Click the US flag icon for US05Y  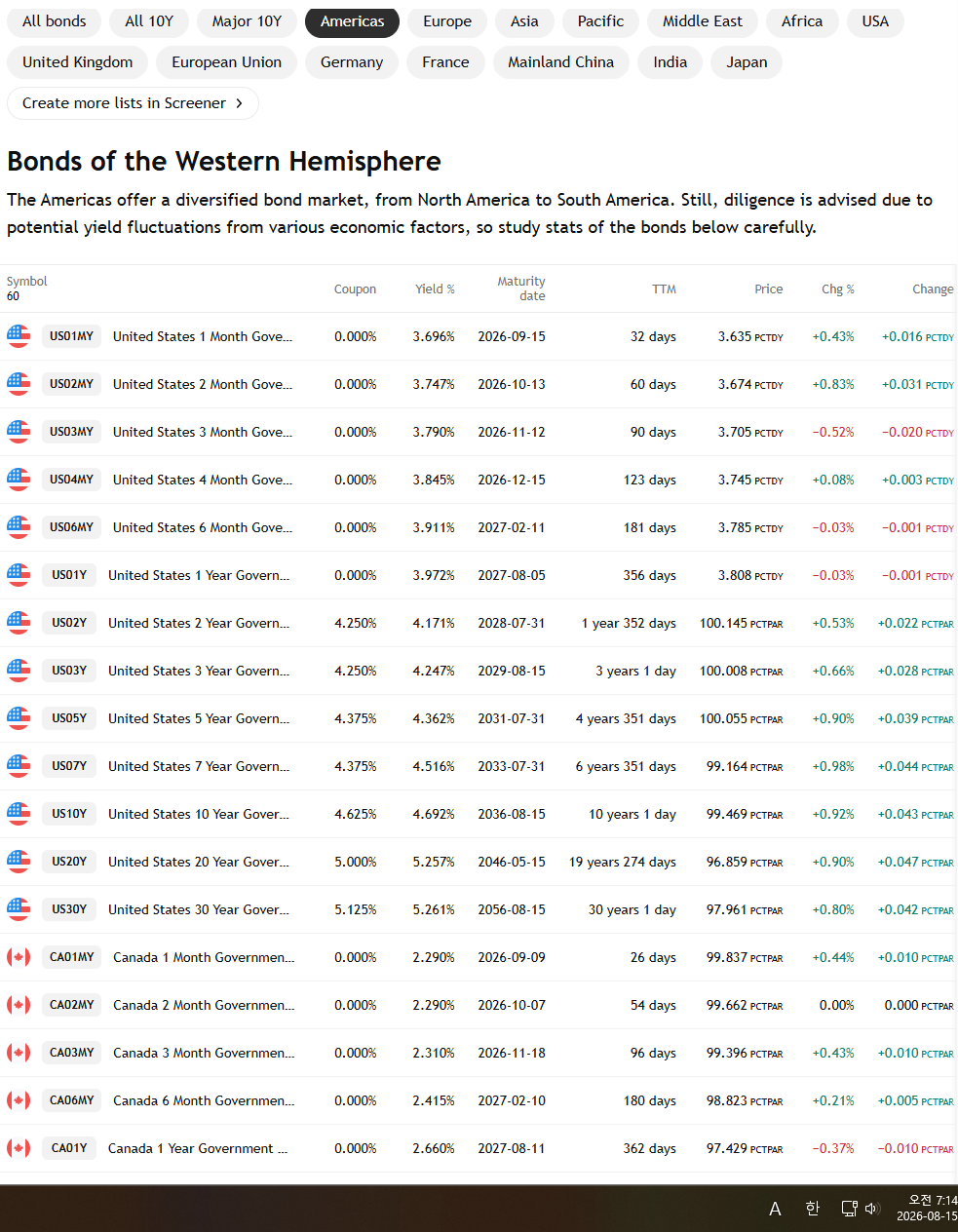(19, 718)
